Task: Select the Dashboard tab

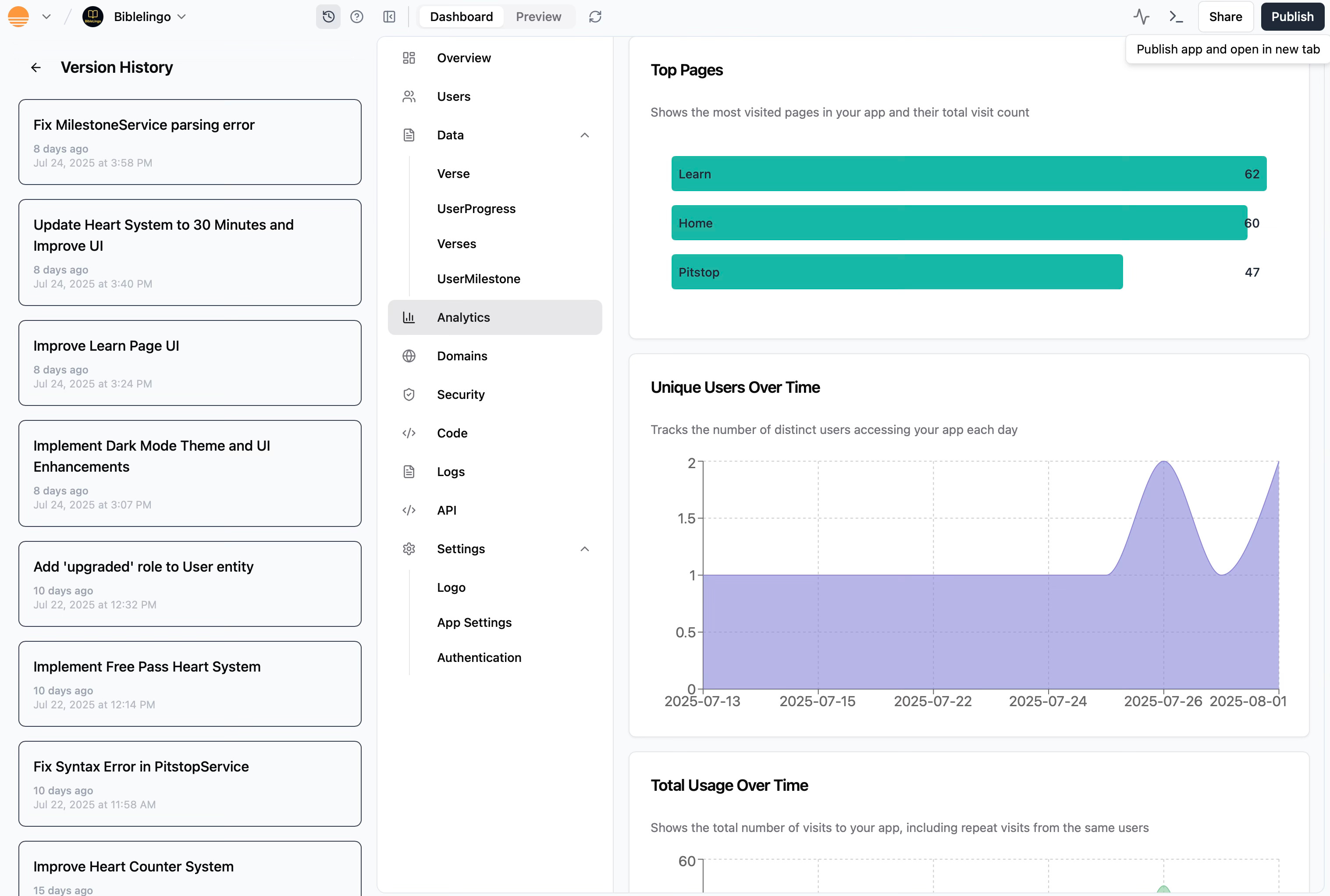Action: (x=461, y=17)
